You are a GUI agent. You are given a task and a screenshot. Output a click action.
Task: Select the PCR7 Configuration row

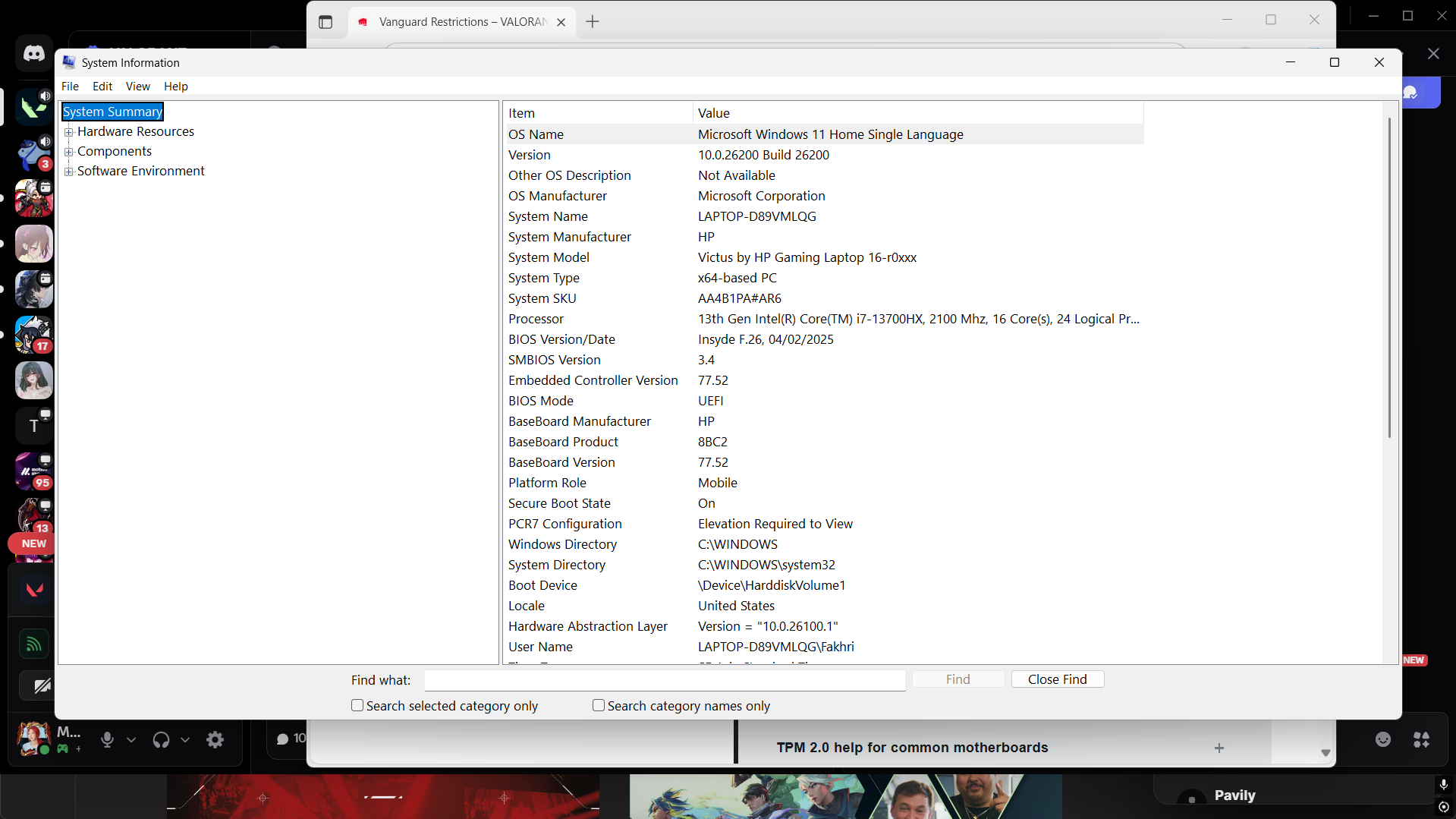[825, 524]
